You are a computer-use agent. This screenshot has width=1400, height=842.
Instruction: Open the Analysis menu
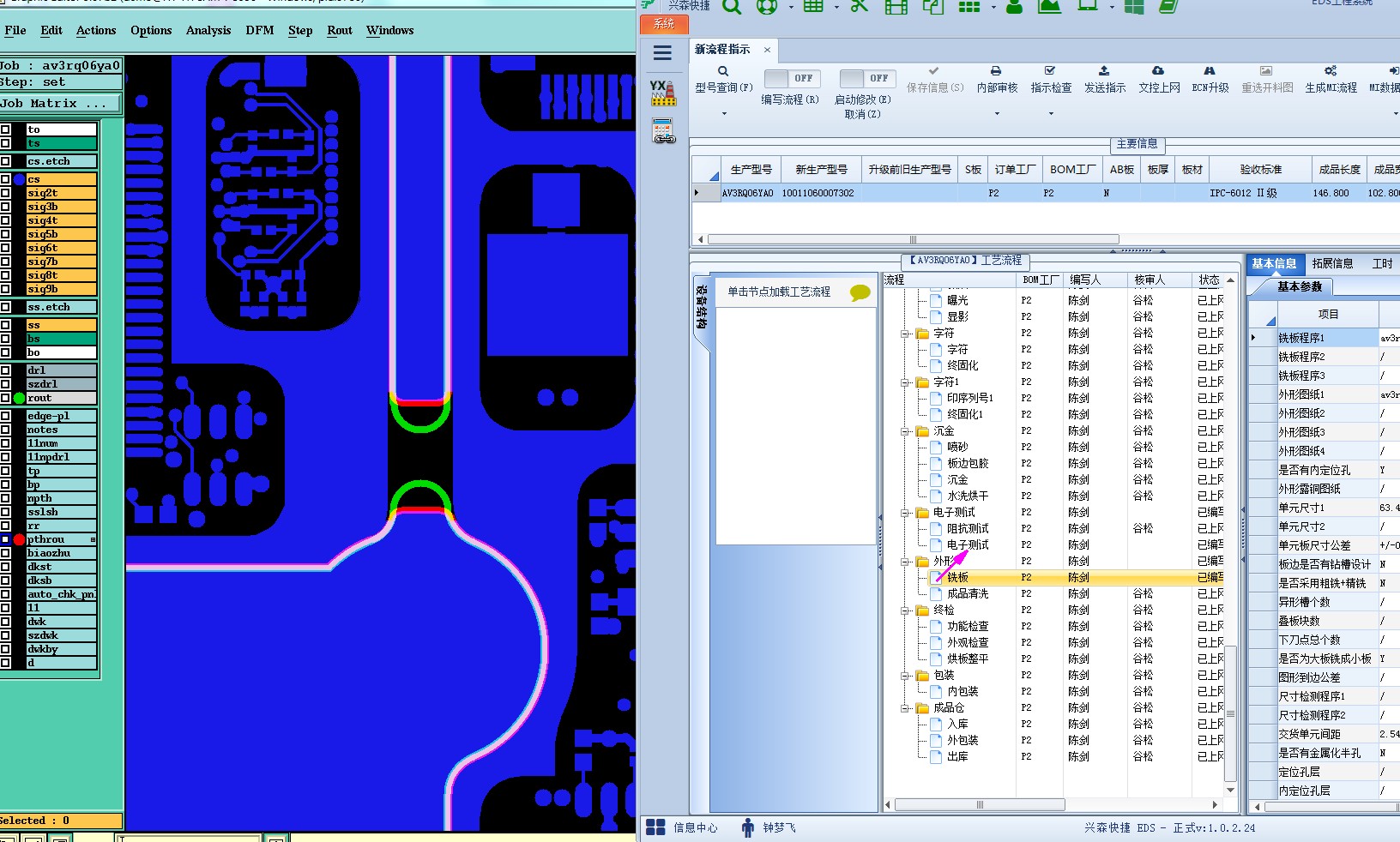pos(208,30)
